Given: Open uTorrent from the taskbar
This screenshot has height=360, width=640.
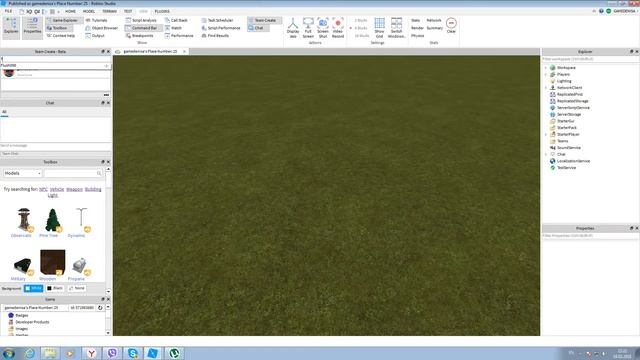Looking at the screenshot, I should [x=174, y=353].
